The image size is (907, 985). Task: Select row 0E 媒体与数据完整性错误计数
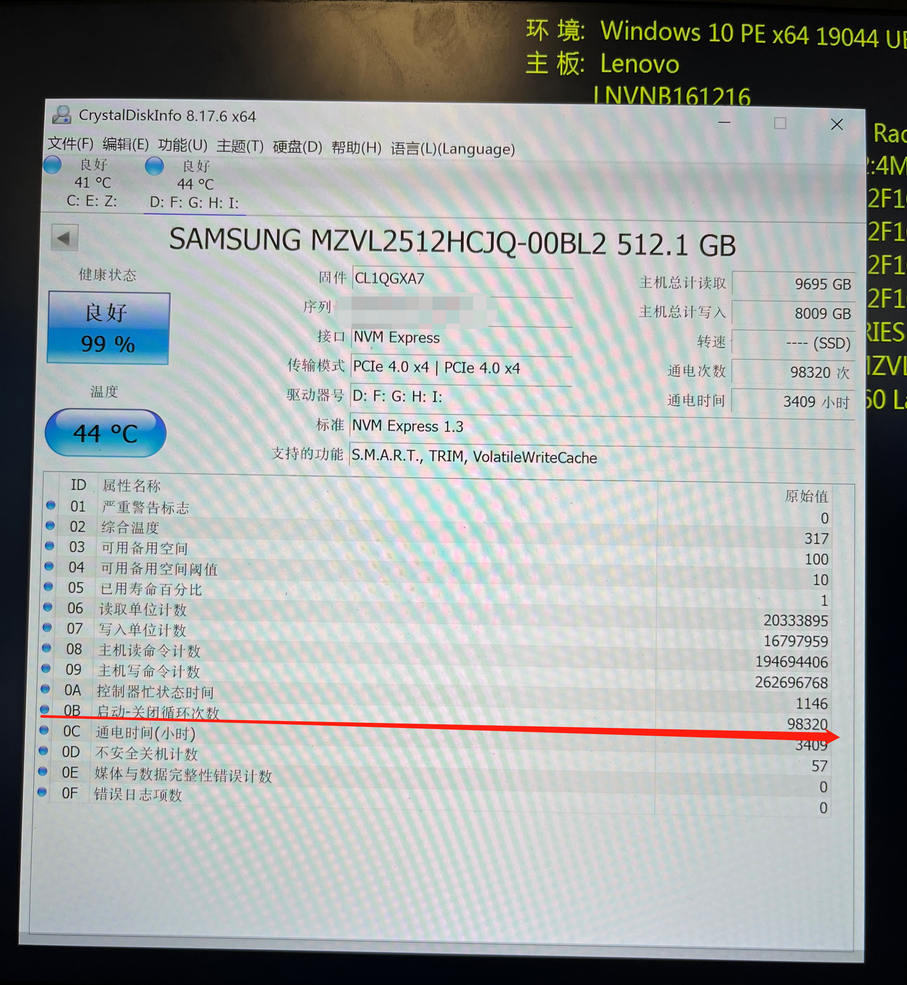click(434, 780)
